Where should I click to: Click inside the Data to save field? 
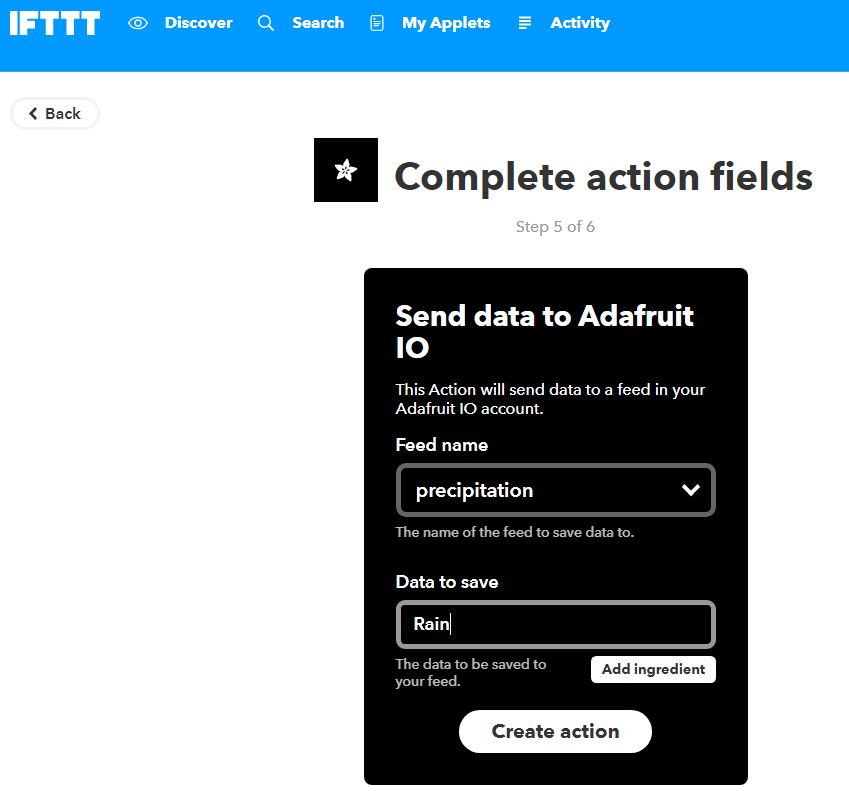pos(555,623)
